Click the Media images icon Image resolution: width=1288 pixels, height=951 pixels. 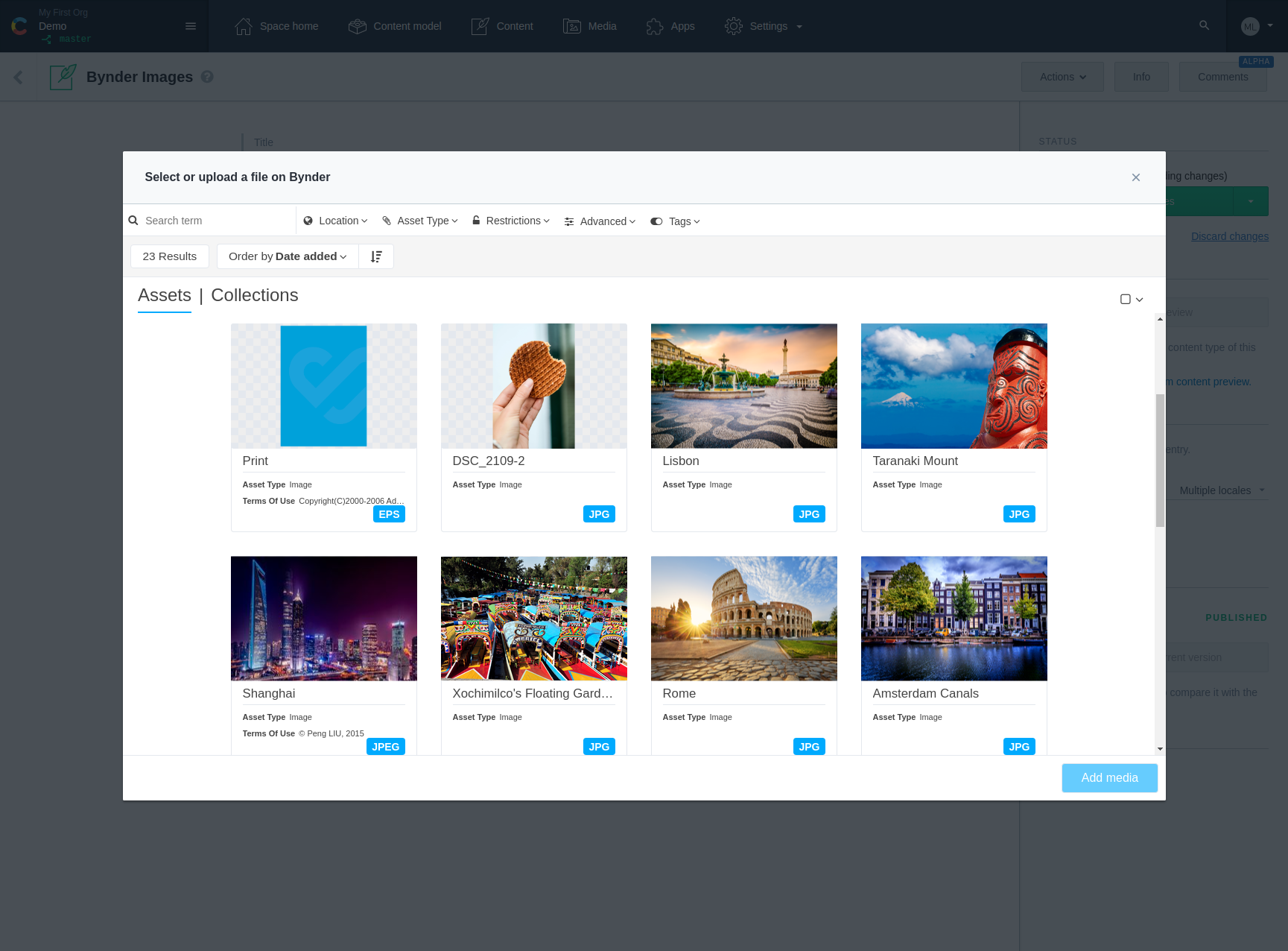click(x=572, y=26)
